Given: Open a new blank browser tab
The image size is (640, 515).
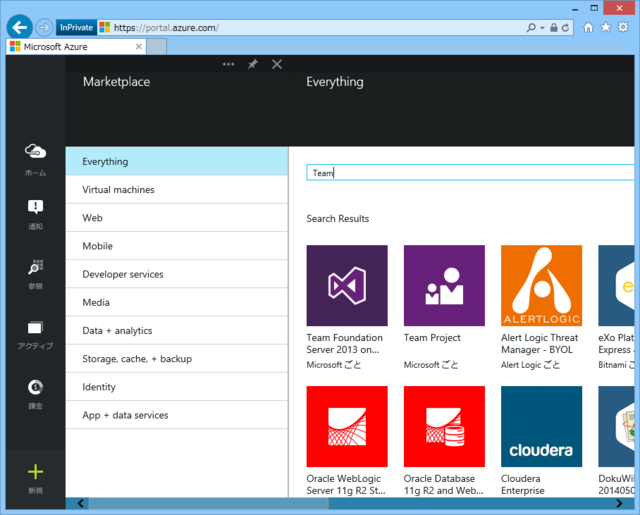Looking at the screenshot, I should click(x=157, y=47).
